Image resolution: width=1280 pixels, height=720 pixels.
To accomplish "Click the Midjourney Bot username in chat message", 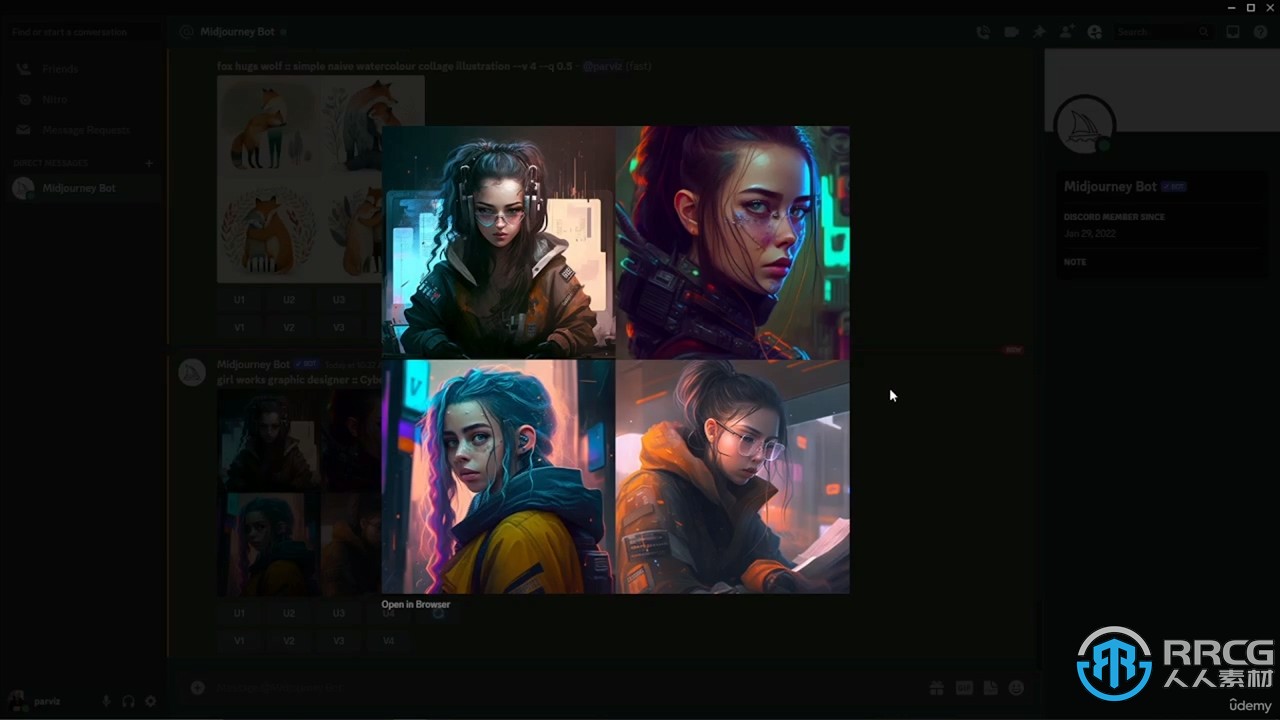I will point(253,365).
